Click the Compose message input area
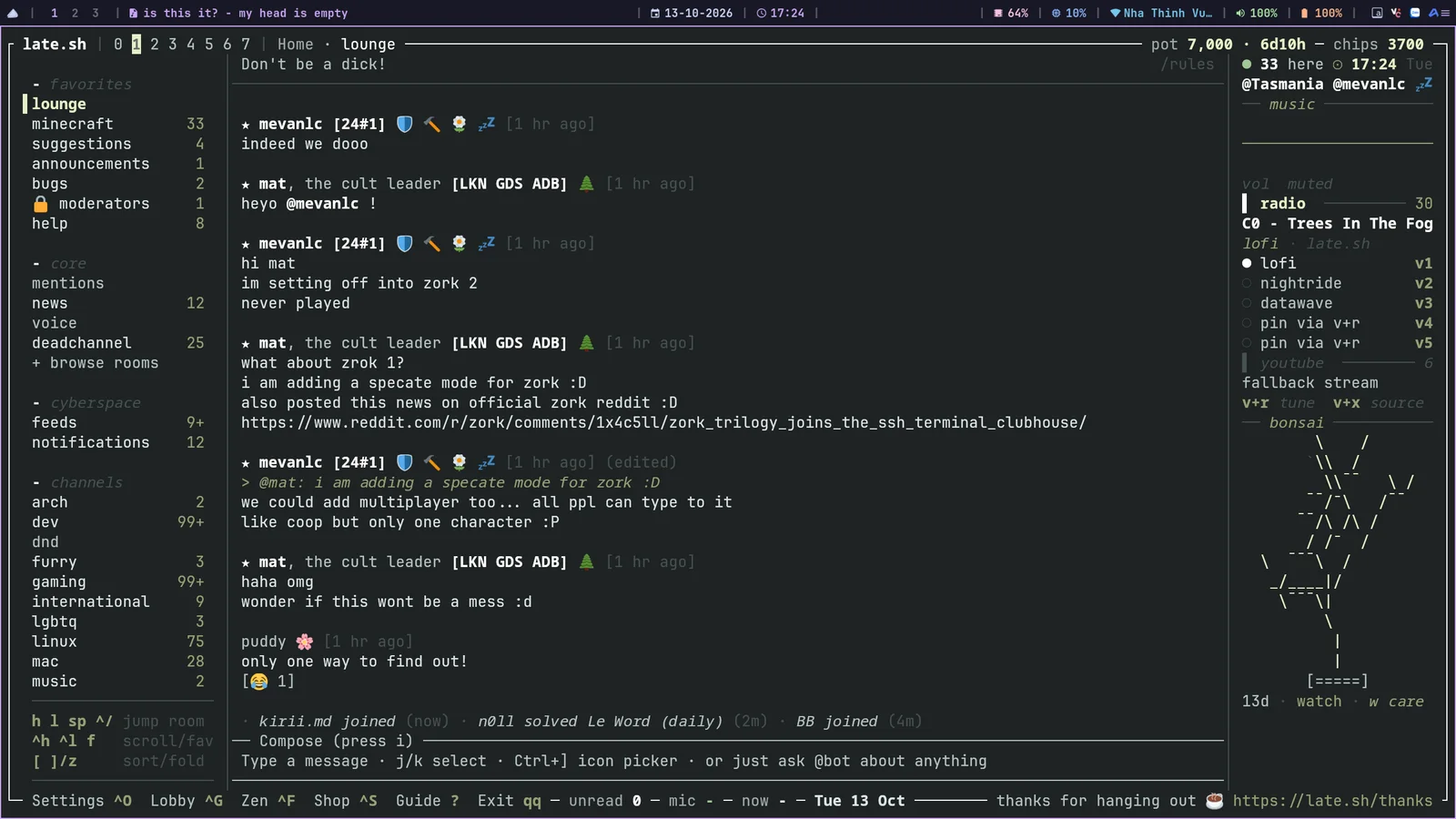1456x819 pixels. 728,761
